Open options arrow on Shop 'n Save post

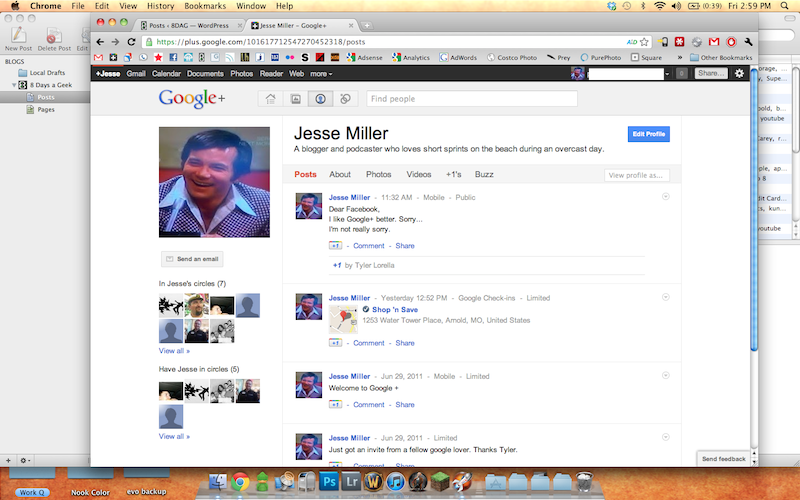[666, 297]
